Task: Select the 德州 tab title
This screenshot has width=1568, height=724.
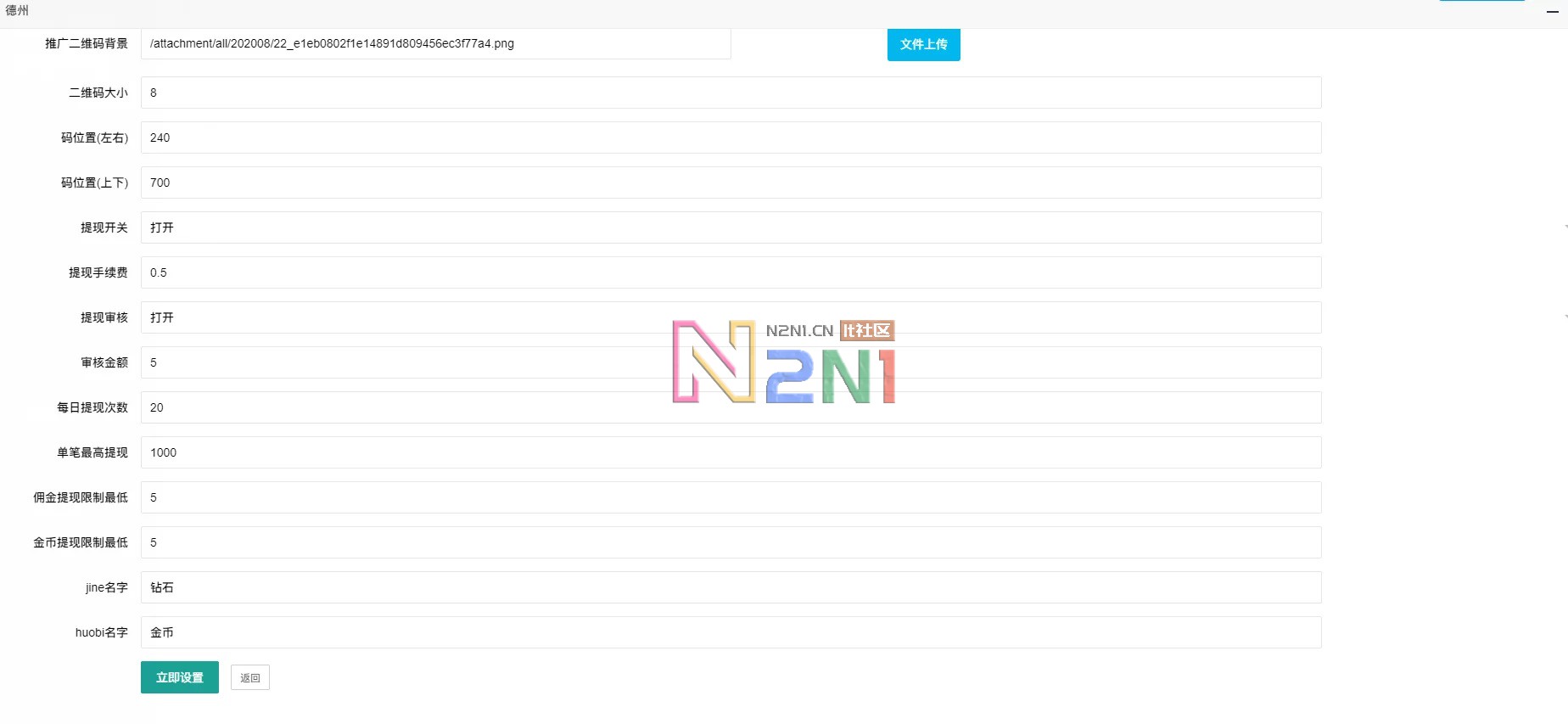Action: 17,10
